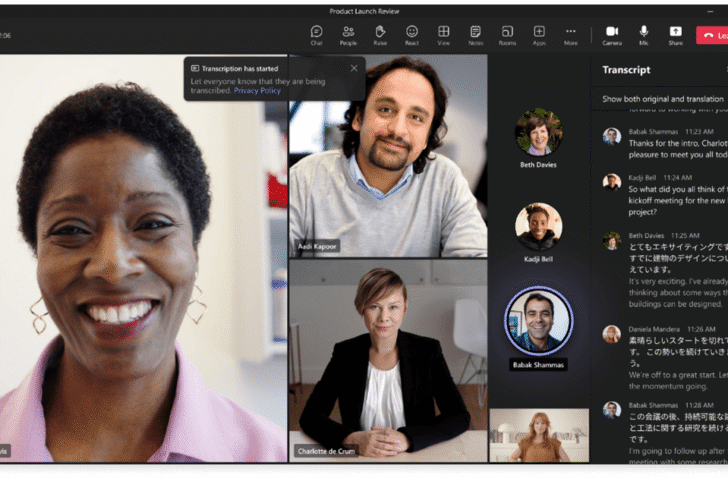Change the meeting View layout

coord(444,35)
